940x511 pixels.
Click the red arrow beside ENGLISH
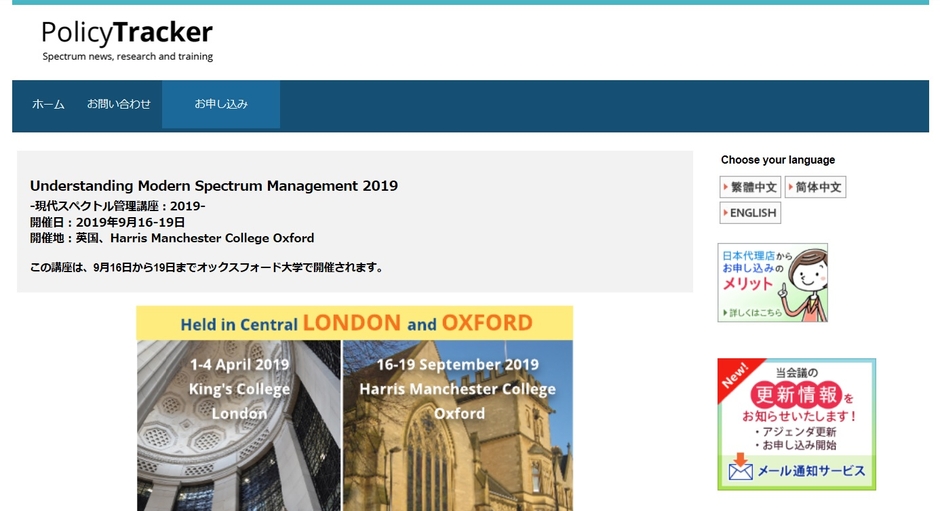pos(726,213)
